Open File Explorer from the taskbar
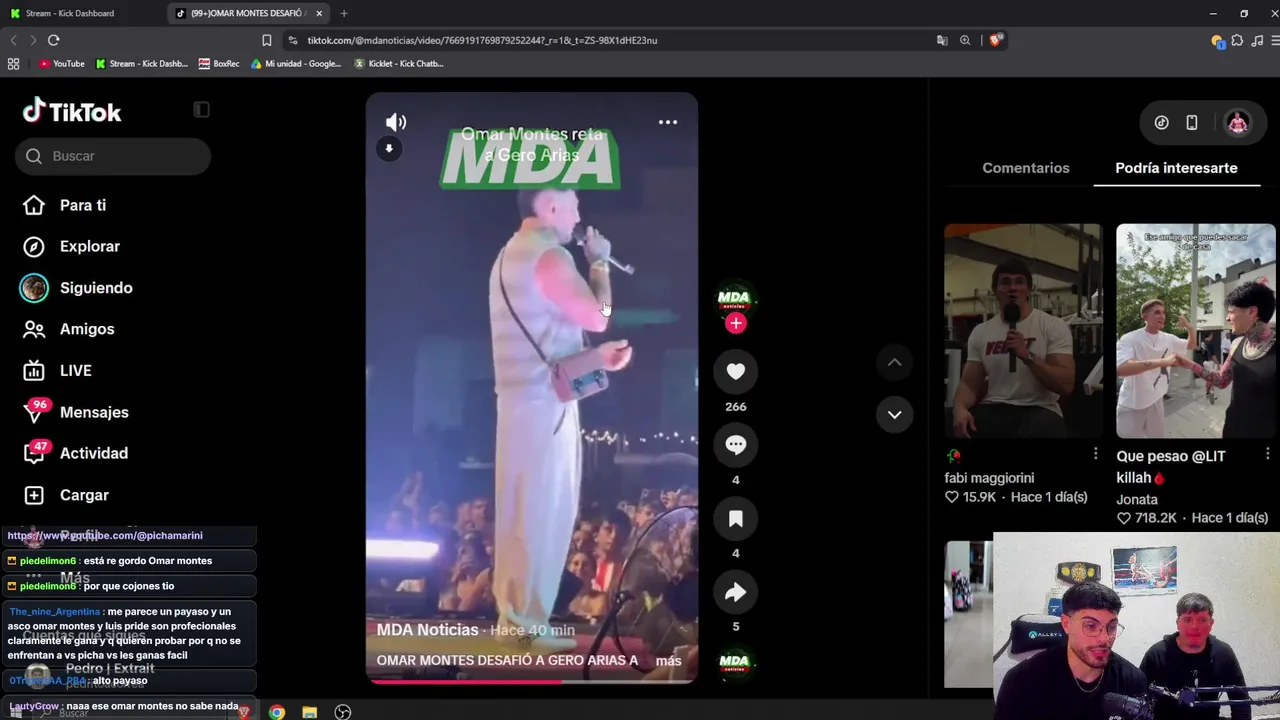The image size is (1280, 720). pyautogui.click(x=310, y=712)
